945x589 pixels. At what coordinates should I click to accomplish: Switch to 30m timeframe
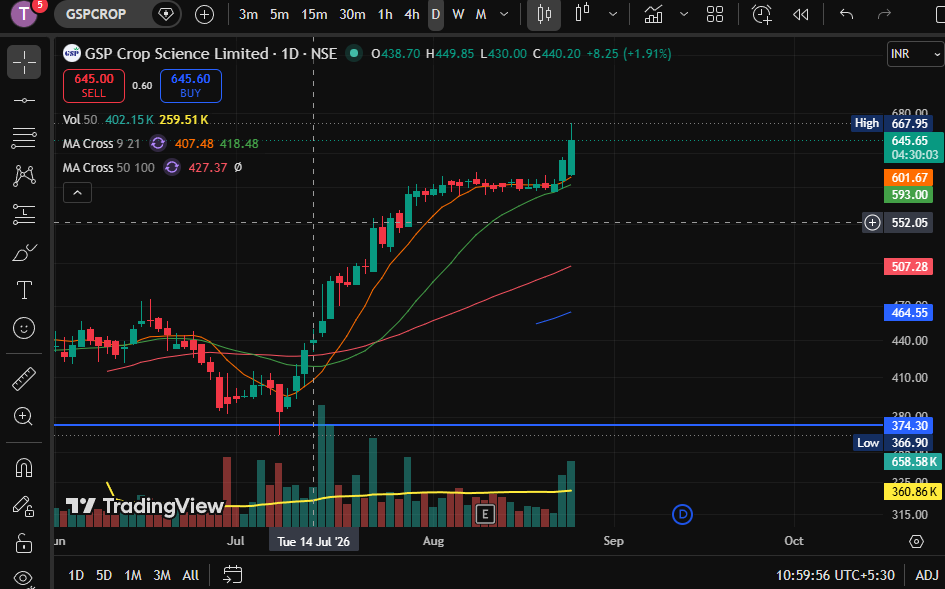point(352,14)
